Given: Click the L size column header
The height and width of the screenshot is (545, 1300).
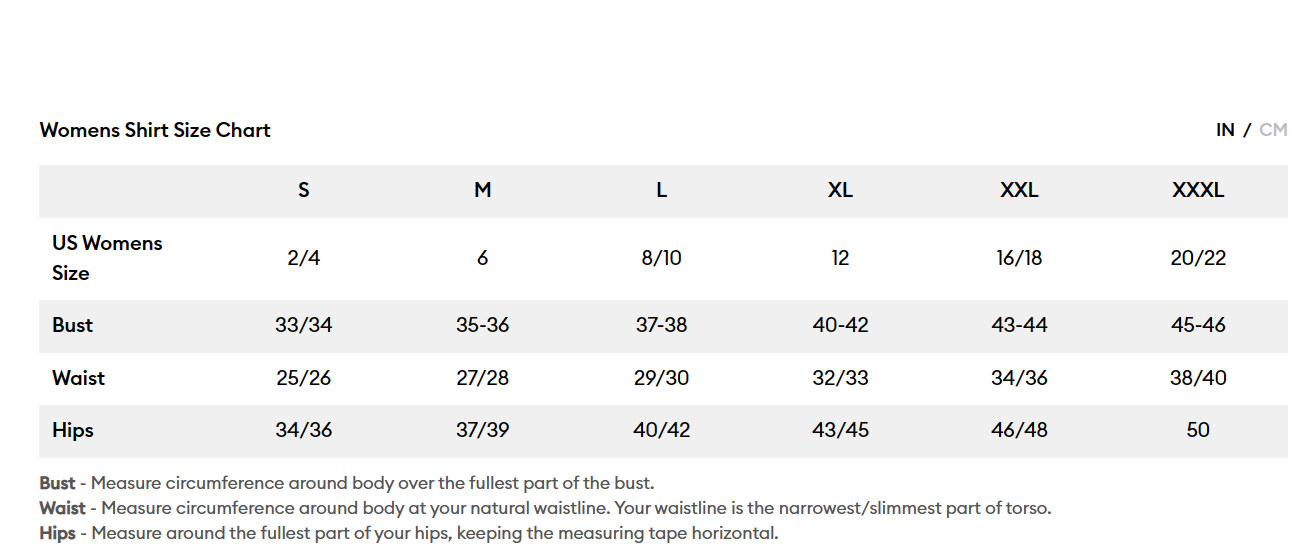Looking at the screenshot, I should click(662, 190).
